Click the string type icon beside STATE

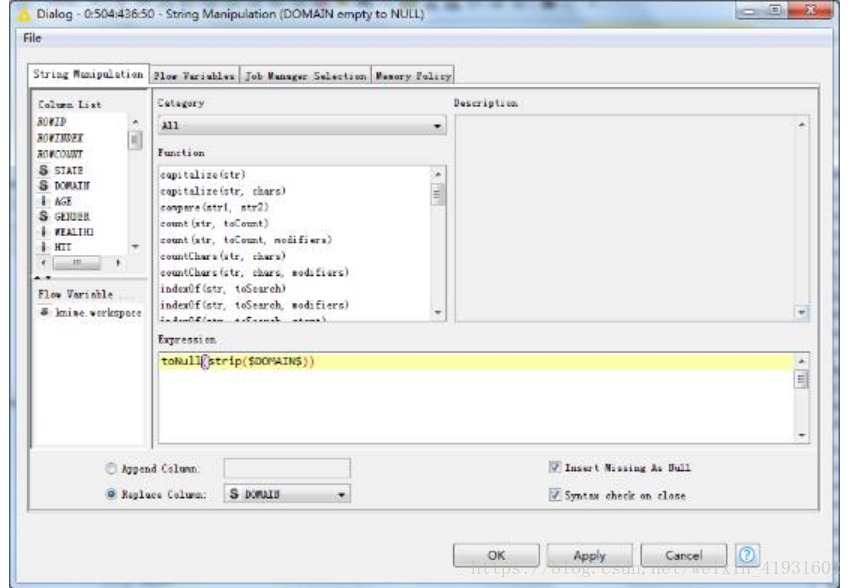click(x=43, y=170)
